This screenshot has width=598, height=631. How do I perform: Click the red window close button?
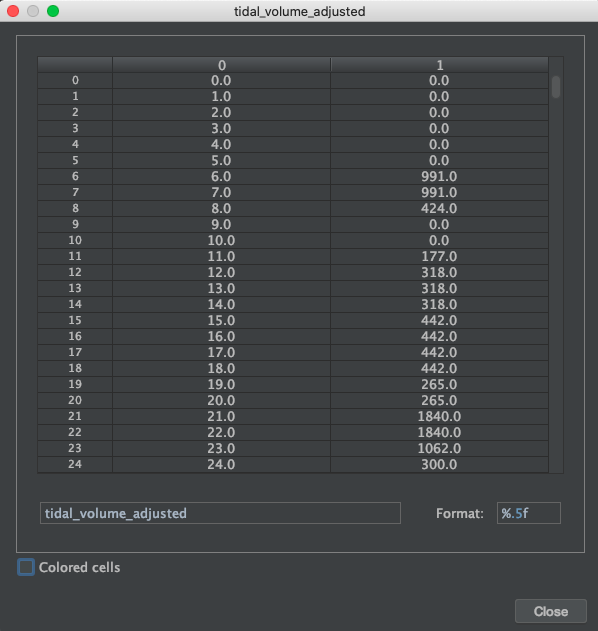pos(13,11)
